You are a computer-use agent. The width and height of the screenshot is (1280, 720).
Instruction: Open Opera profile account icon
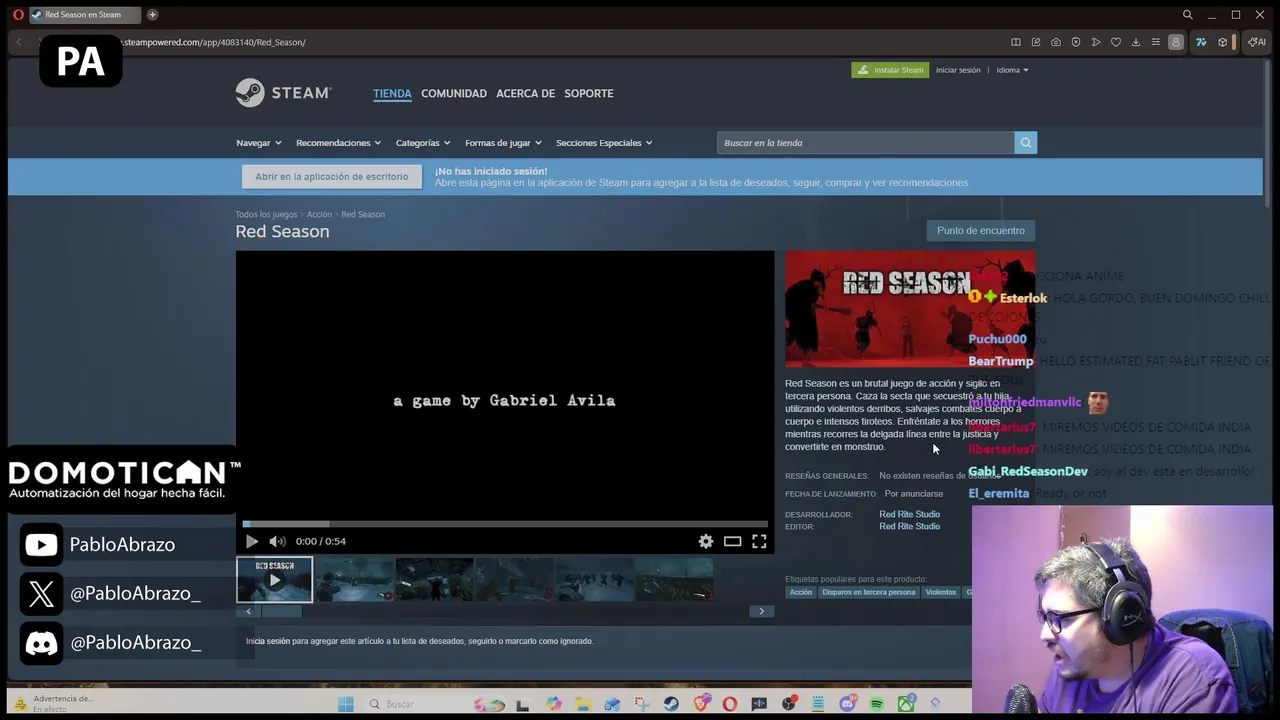[1176, 42]
